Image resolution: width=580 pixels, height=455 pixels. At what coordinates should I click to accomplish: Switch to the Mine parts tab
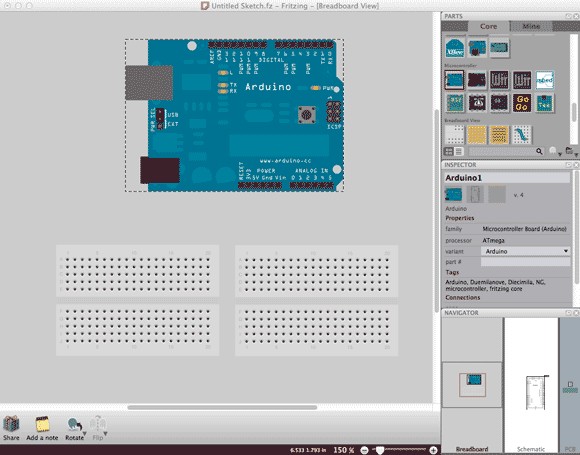pyautogui.click(x=531, y=26)
